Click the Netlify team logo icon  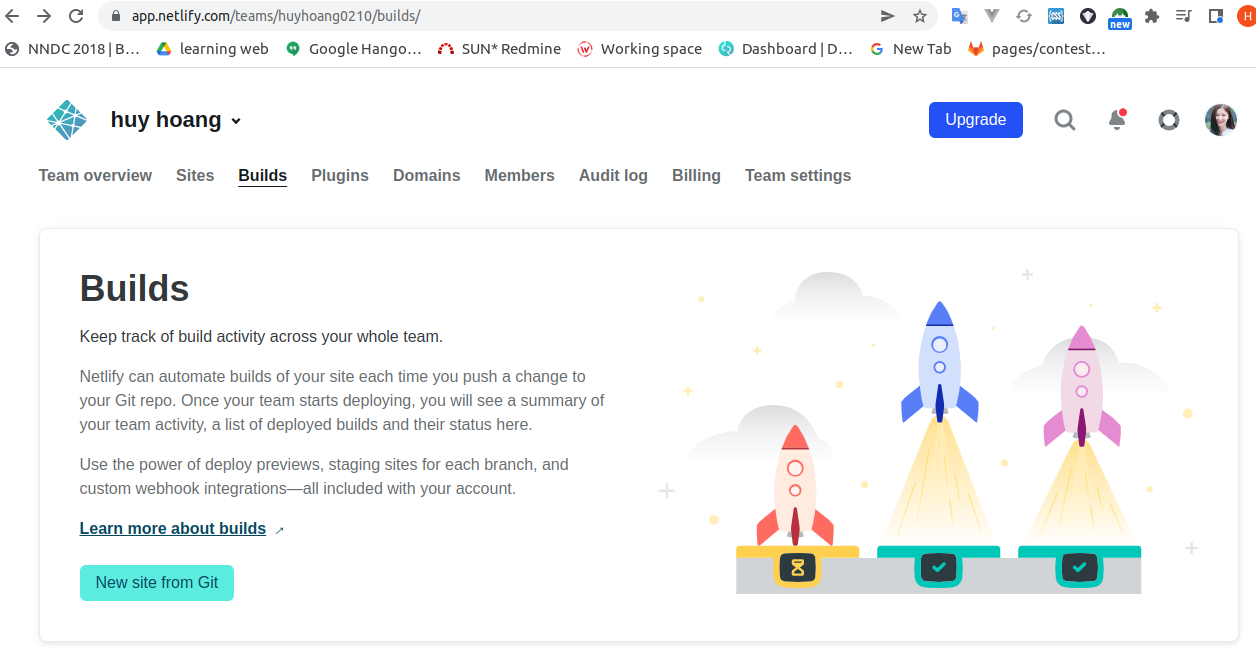coord(65,119)
